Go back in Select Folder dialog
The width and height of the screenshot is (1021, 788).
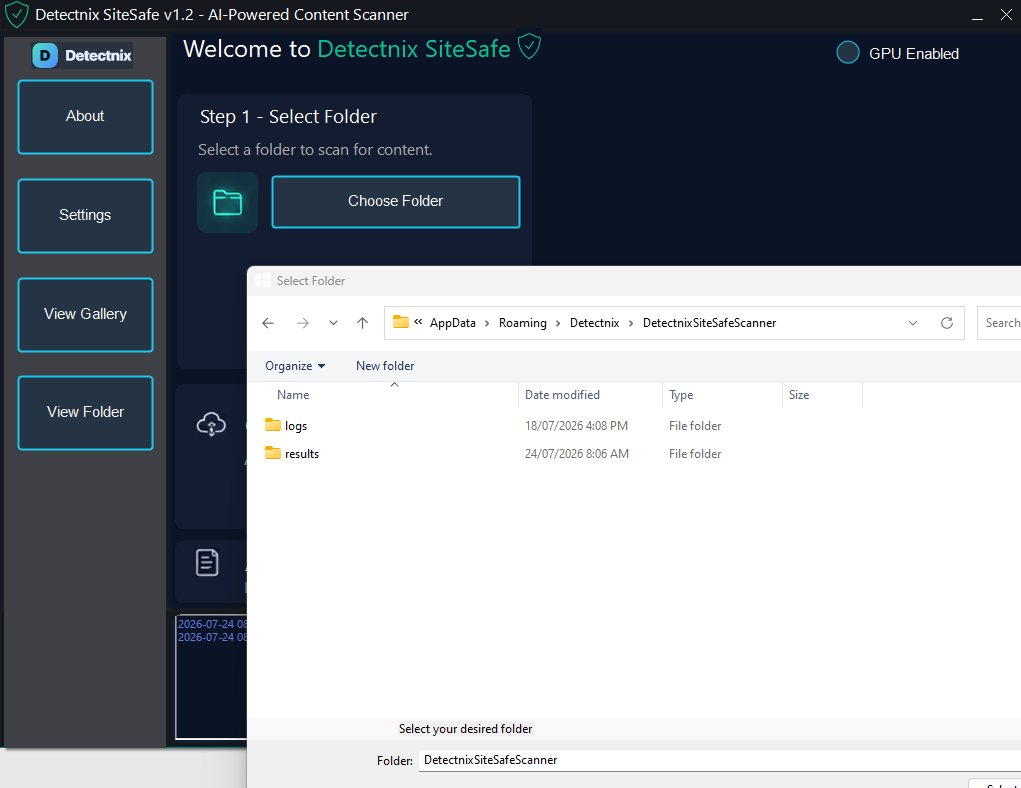268,323
